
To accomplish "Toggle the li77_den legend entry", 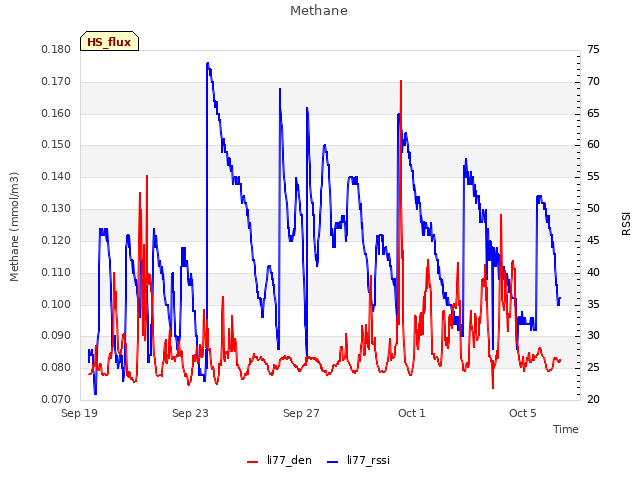I will pyautogui.click(x=279, y=460).
